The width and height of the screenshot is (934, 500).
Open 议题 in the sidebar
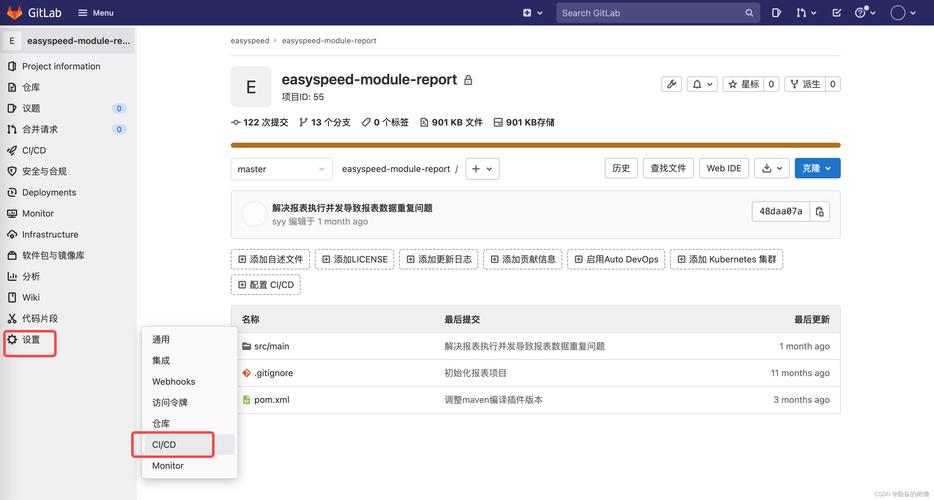tap(31, 108)
